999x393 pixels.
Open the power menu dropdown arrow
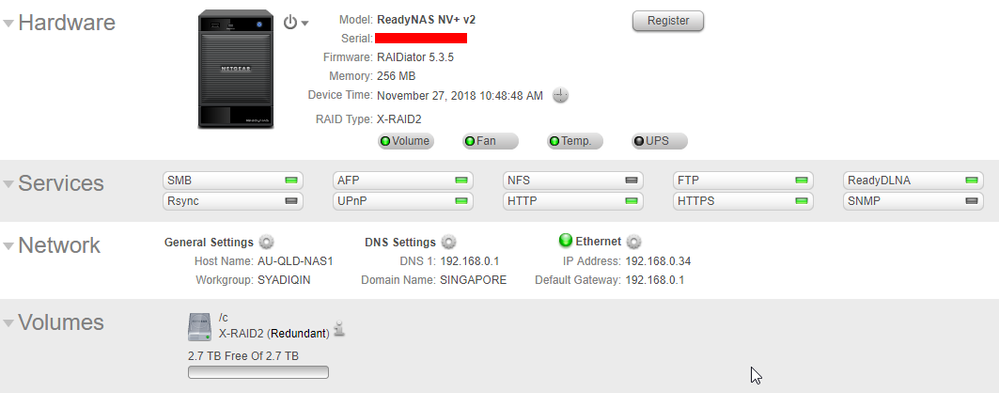click(305, 24)
